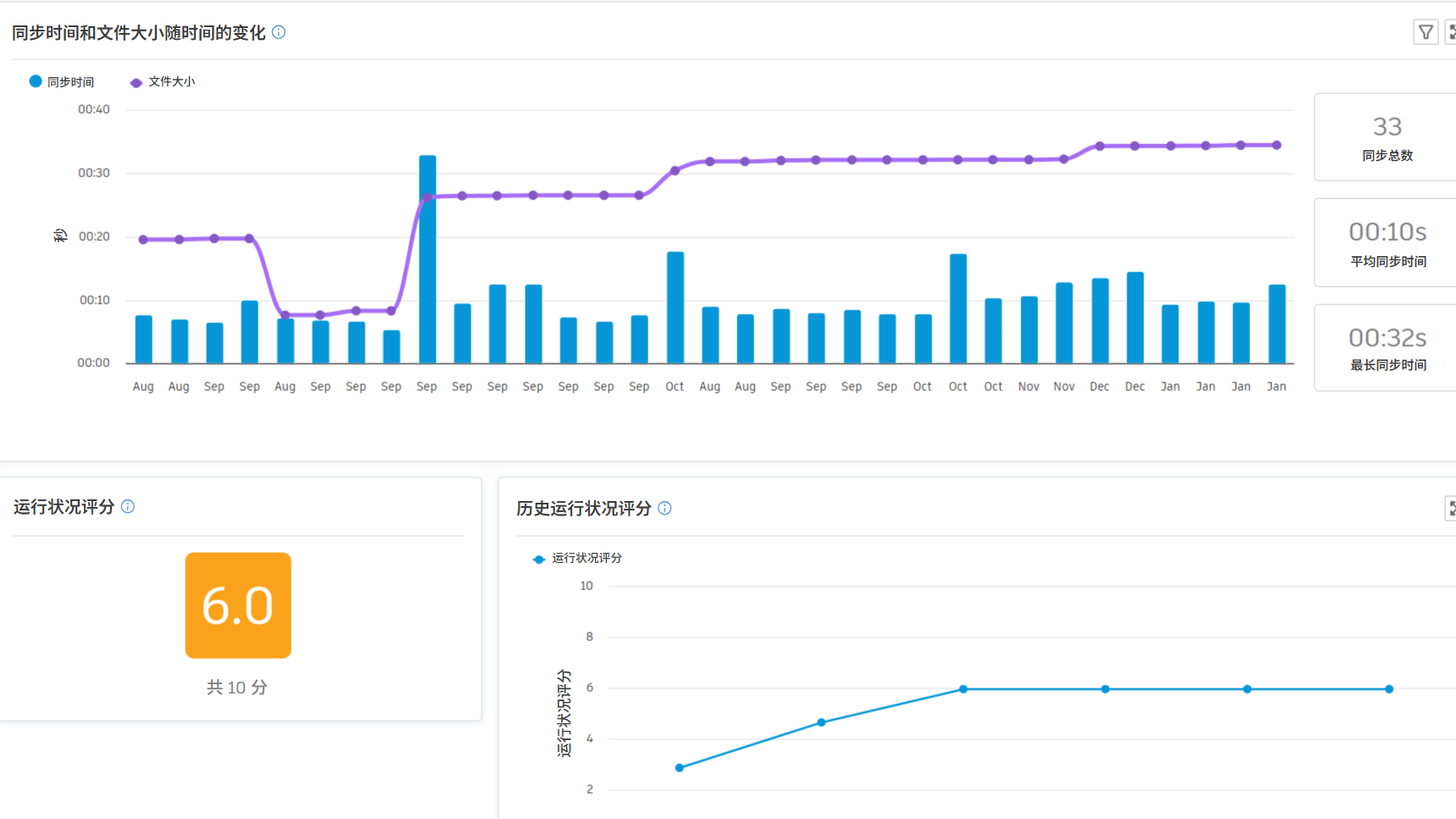Click the tallest Sep sync-time bar
Screen dimensions: 1456x819
pyautogui.click(x=427, y=259)
